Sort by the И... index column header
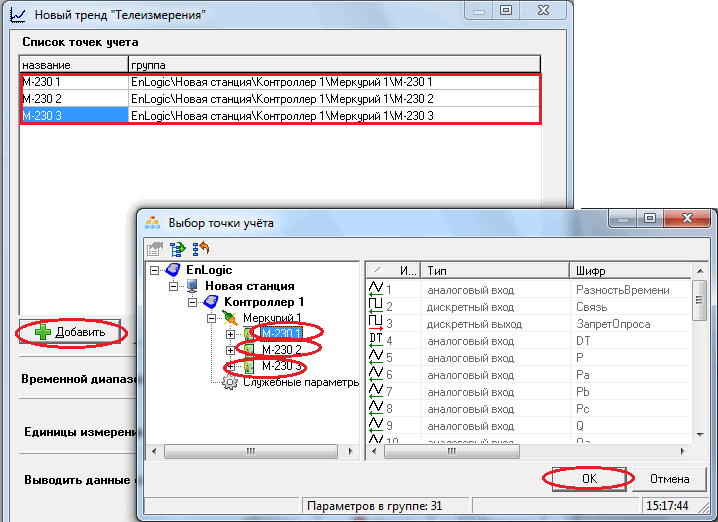Screen dimensions: 718x522 click(x=393, y=271)
